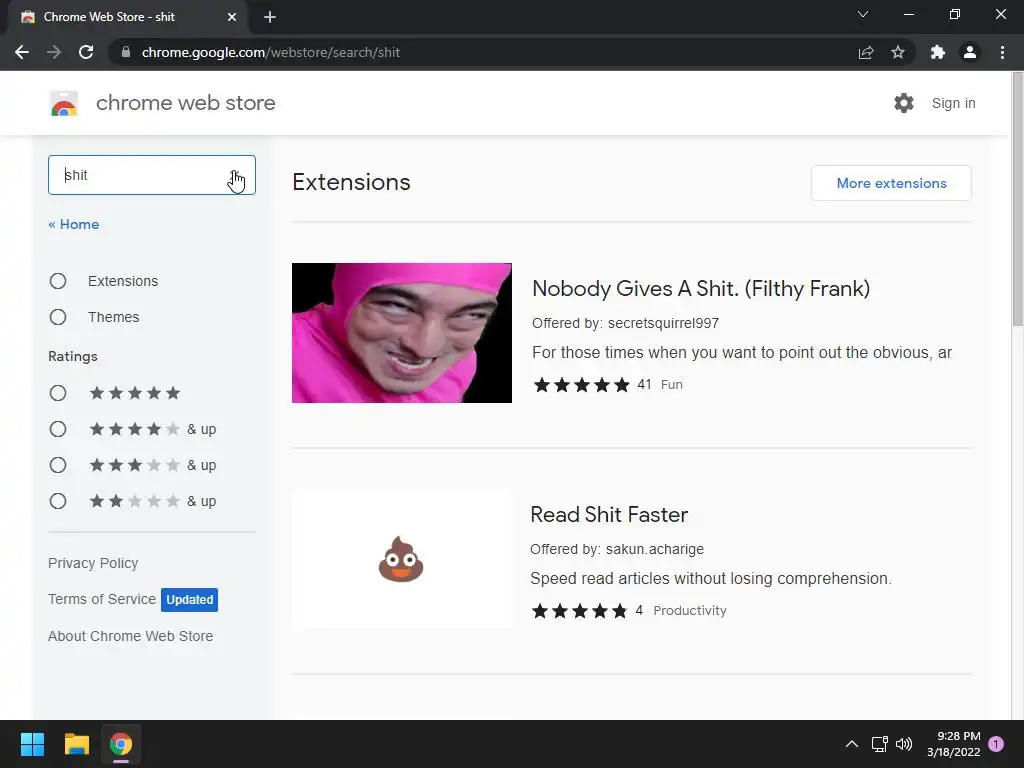Open Terms of Service link
The height and width of the screenshot is (768, 1024).
[102, 599]
